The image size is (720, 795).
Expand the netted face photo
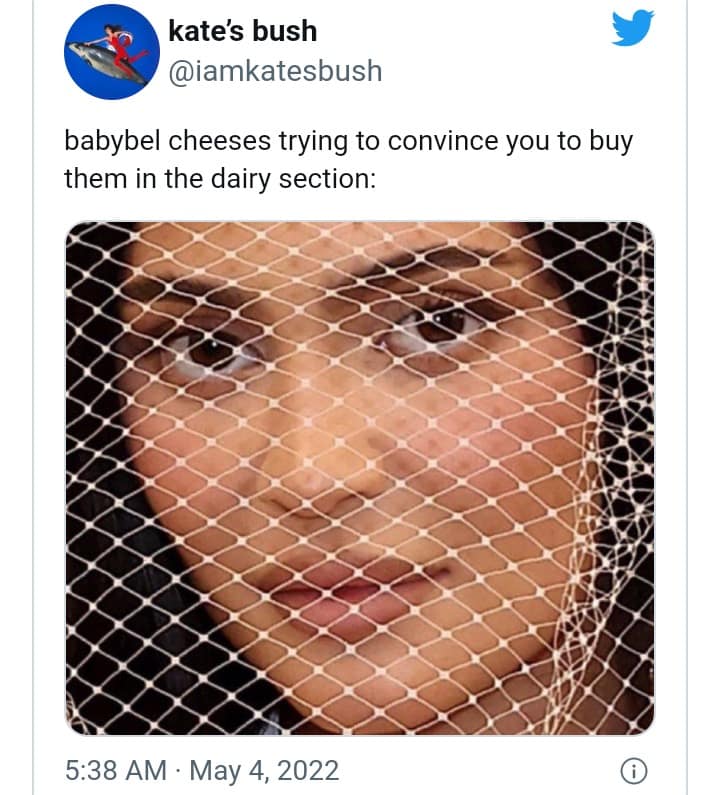[x=359, y=478]
